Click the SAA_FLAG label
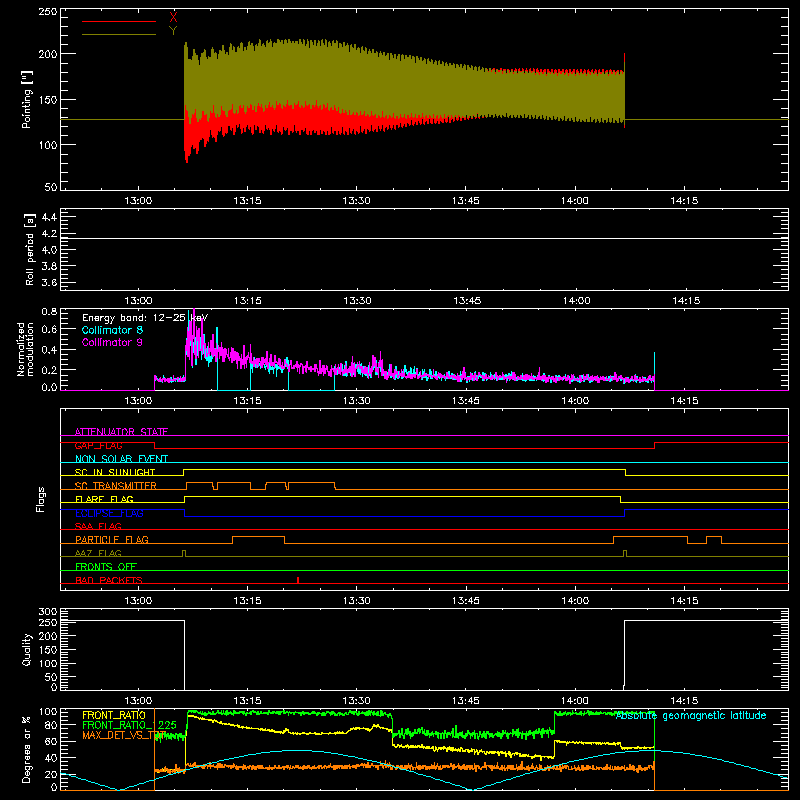Viewport: 800px width, 800px height. [98, 526]
